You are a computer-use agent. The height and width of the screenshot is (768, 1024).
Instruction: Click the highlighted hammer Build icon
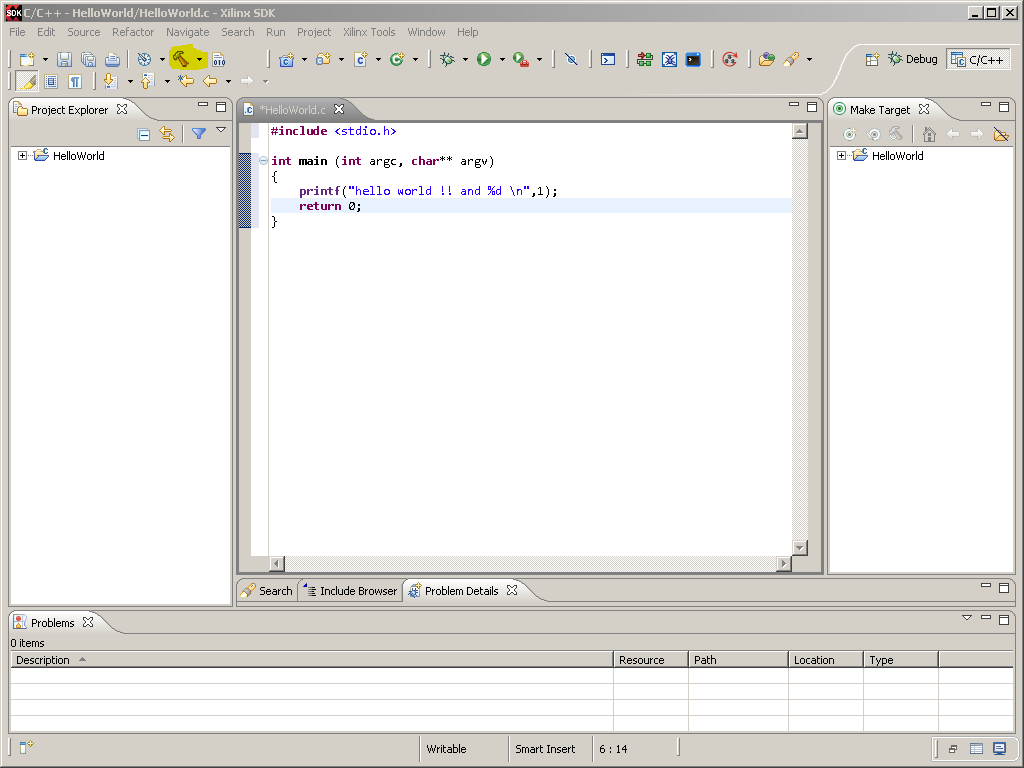coord(181,59)
